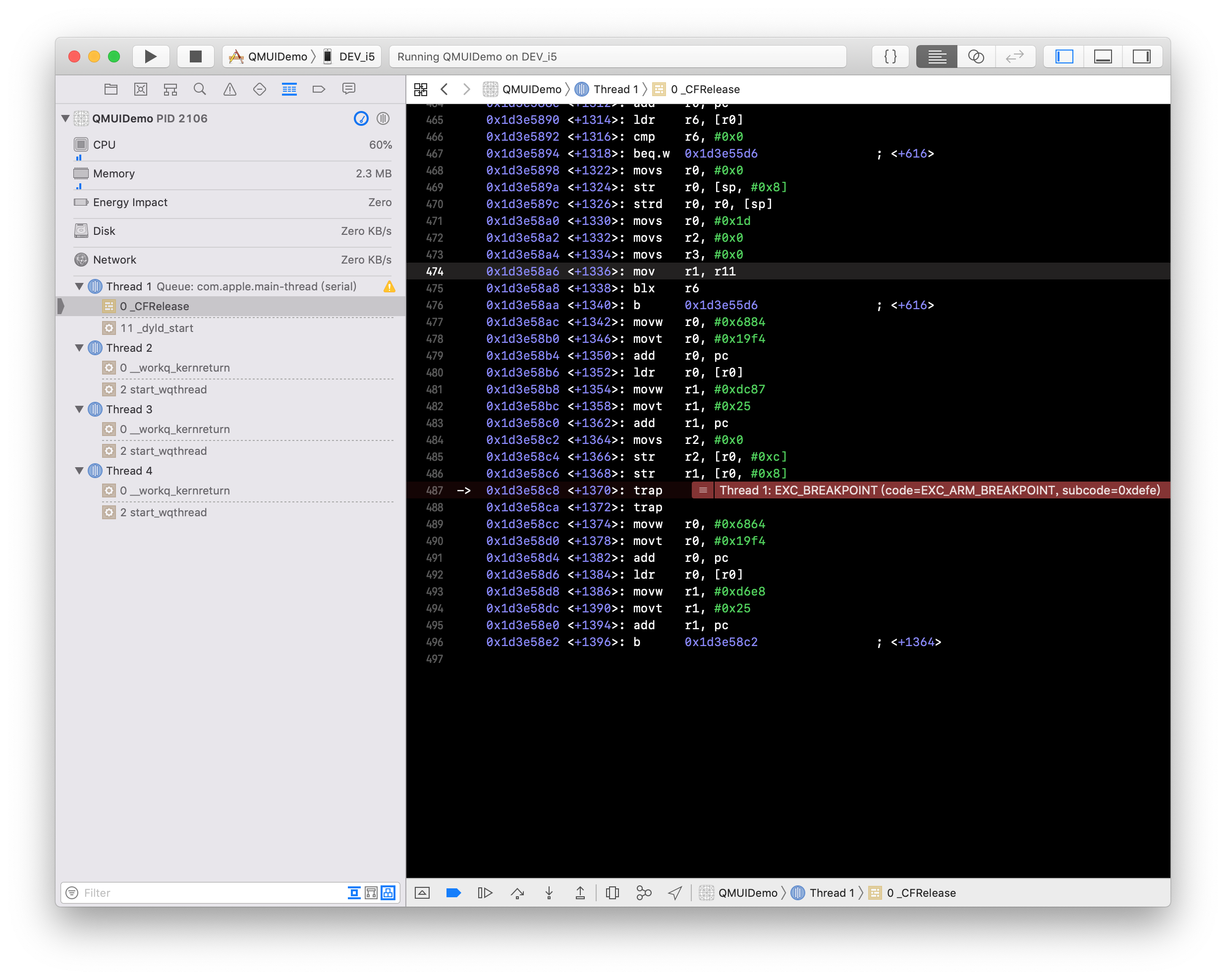Stop the running QMUIDemo app
This screenshot has width=1226, height=980.
195,56
